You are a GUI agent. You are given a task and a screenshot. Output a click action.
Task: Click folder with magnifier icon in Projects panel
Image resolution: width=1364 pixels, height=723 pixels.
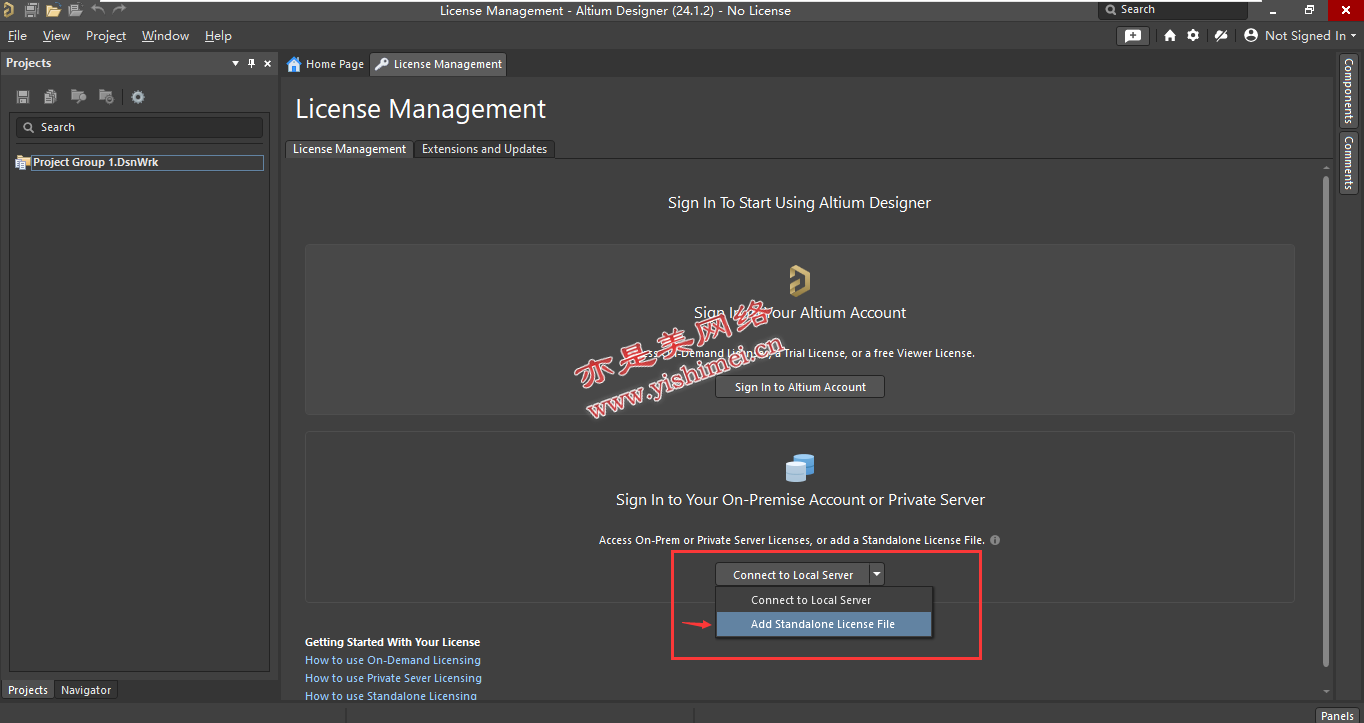78,97
